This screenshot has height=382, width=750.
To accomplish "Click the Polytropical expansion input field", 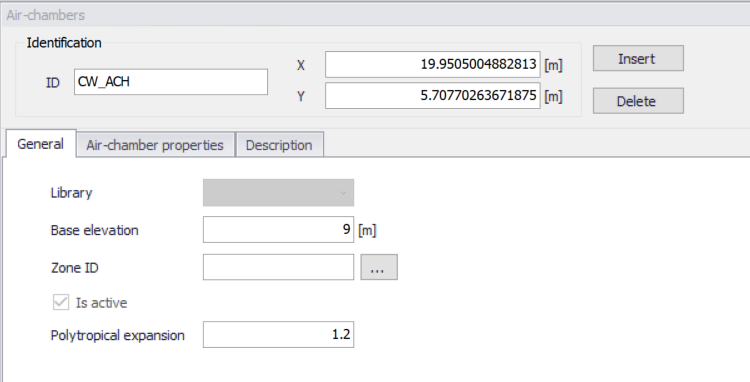I will coord(278,334).
